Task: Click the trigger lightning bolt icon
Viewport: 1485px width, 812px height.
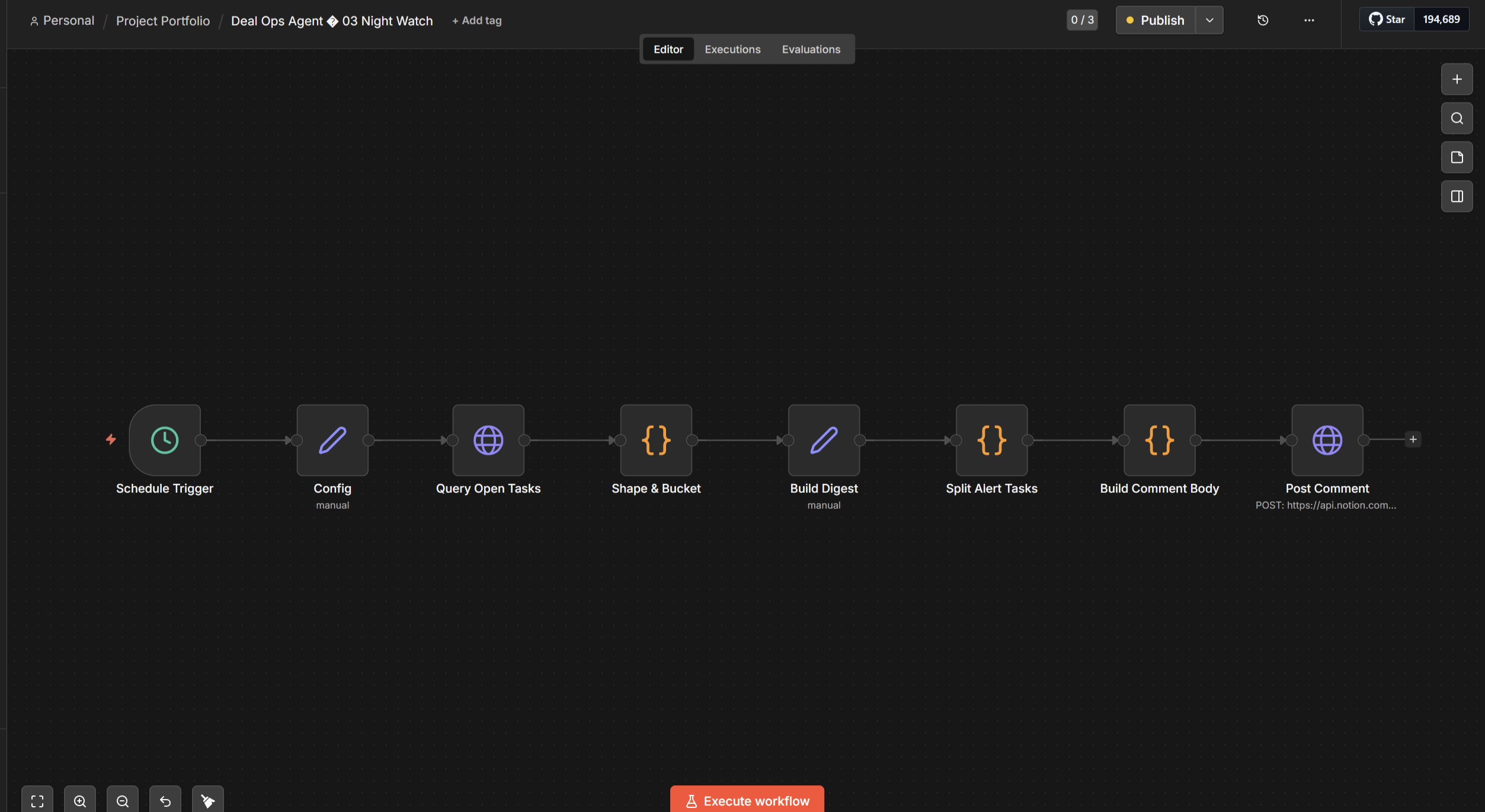Action: (111, 439)
